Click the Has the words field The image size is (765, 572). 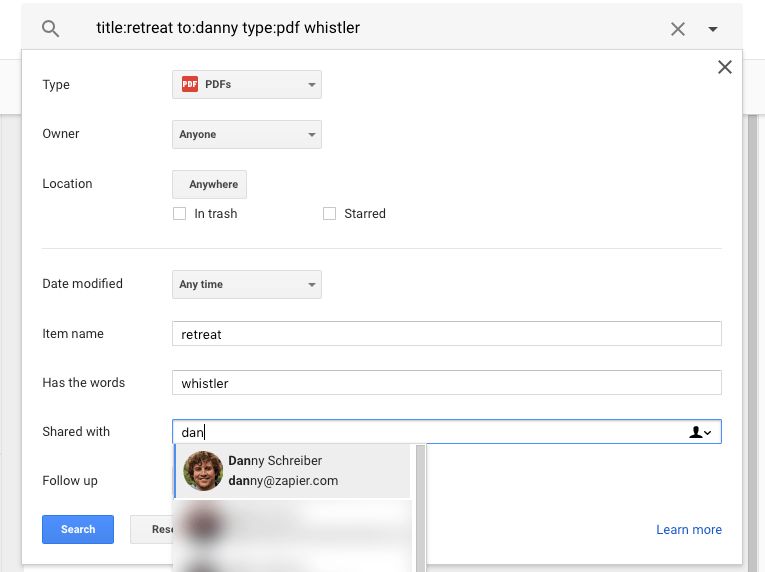(x=446, y=383)
